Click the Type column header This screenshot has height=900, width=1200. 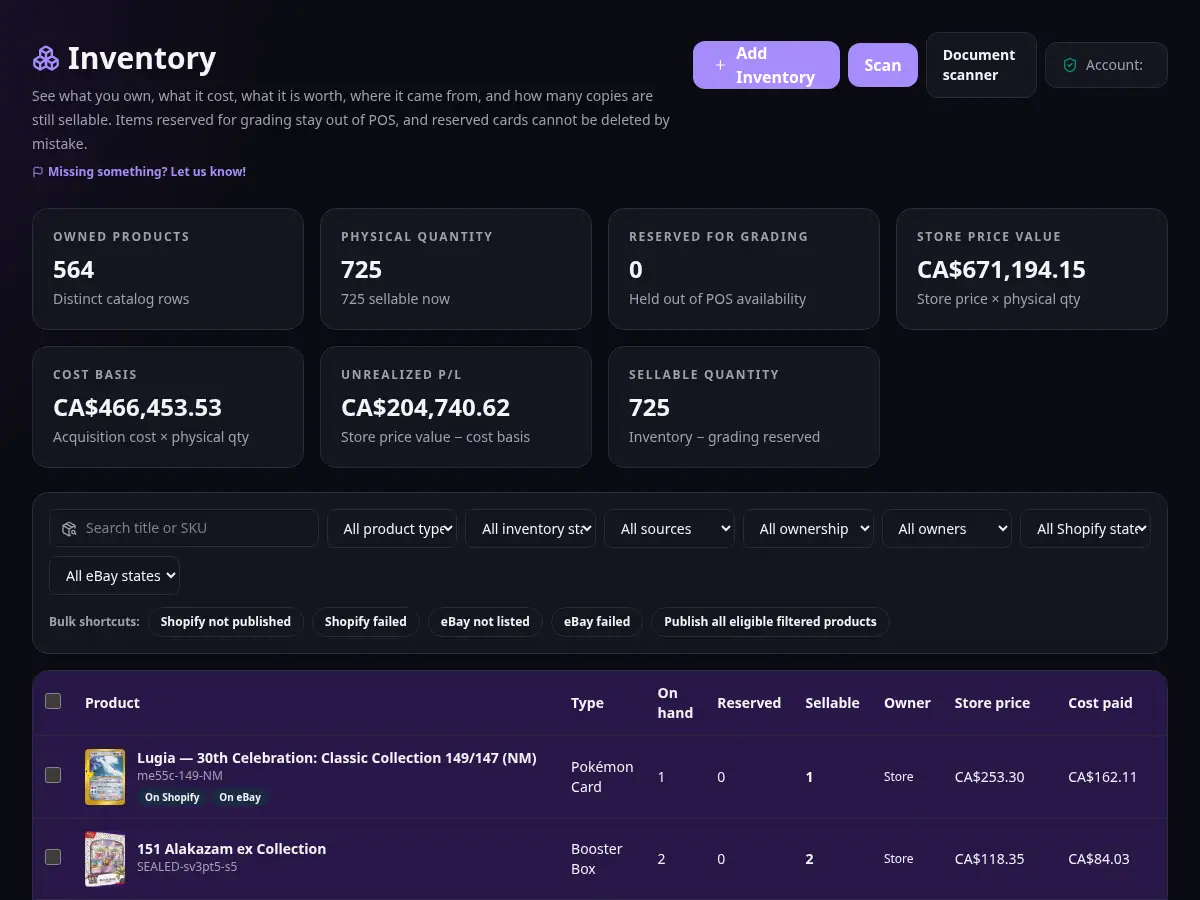(587, 703)
